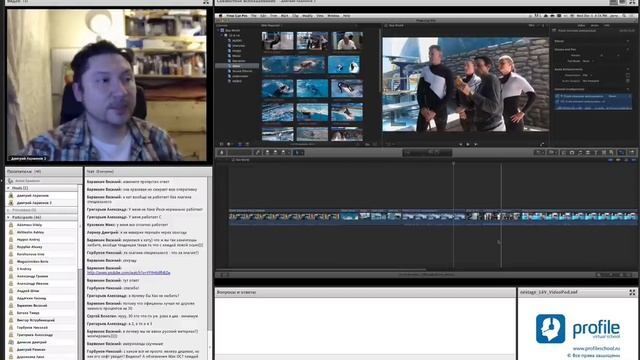
Task: Switch to Video tab in inspector
Action: point(581,25)
